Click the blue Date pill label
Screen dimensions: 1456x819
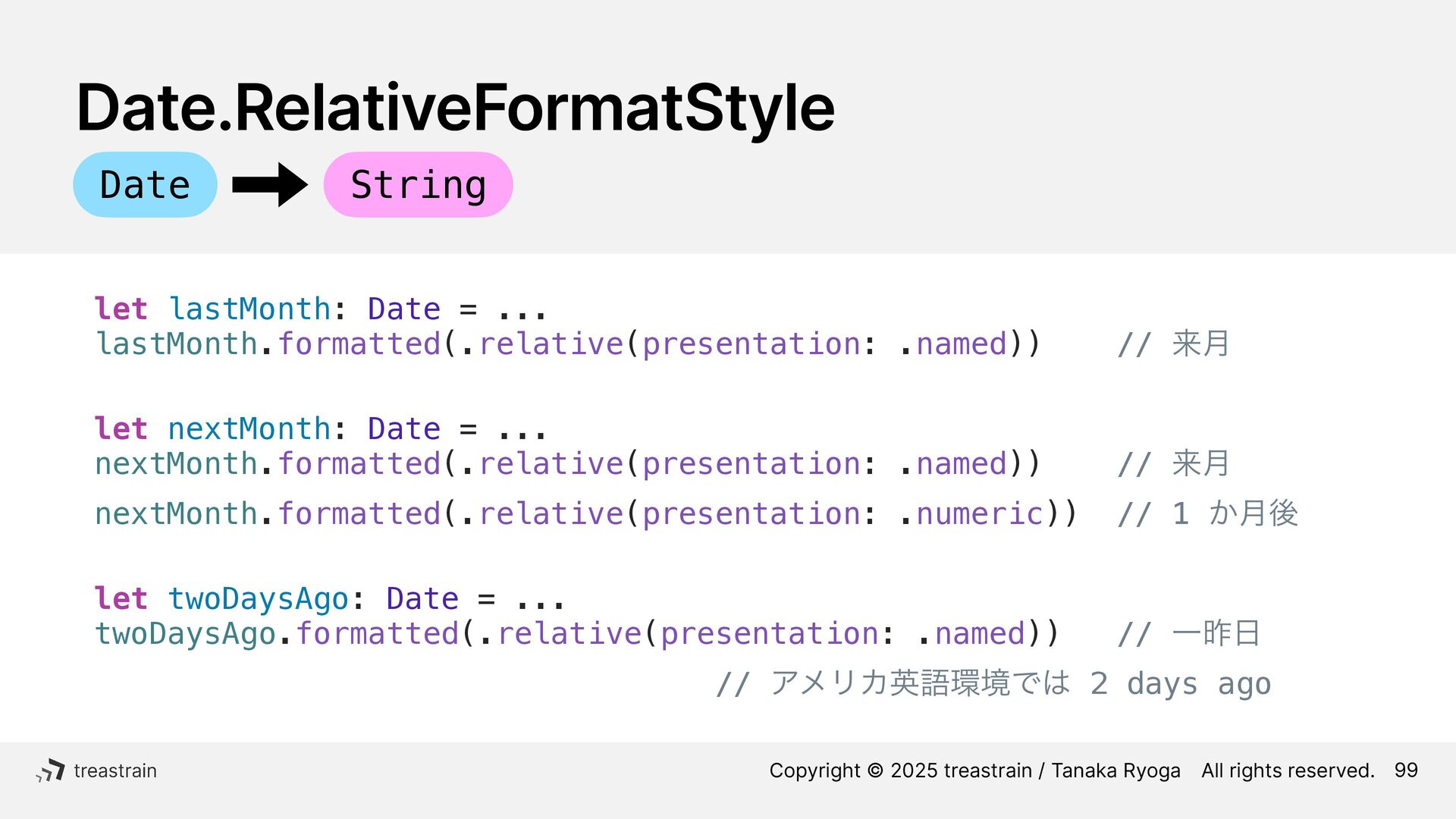145,184
